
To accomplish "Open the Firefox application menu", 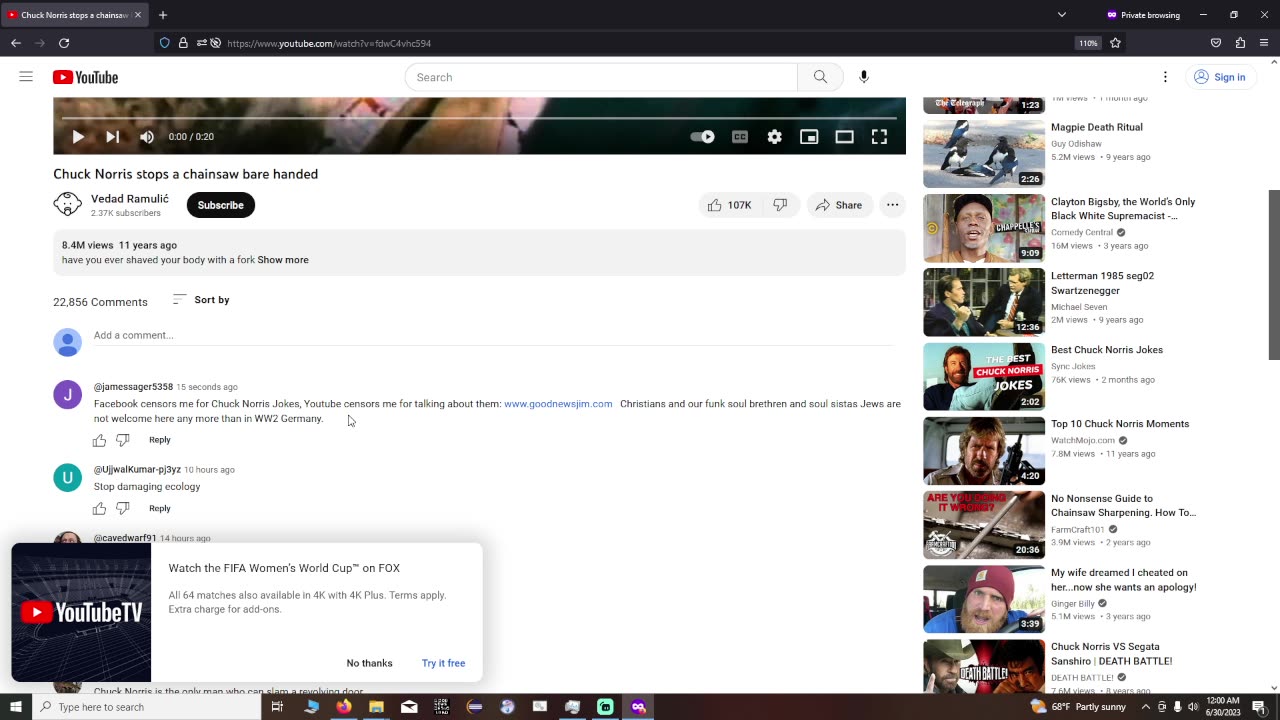I will tap(1264, 43).
